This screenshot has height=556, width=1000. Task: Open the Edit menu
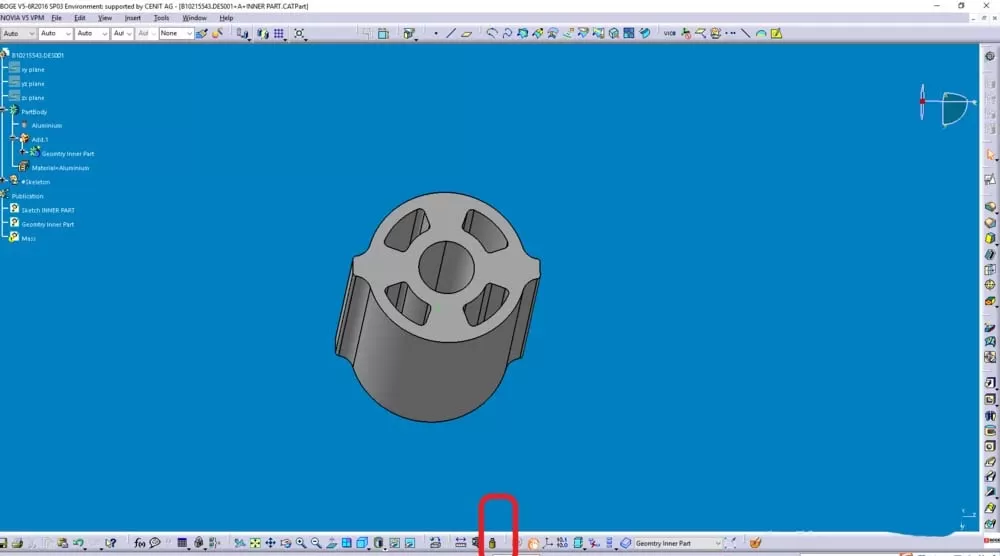coord(80,18)
